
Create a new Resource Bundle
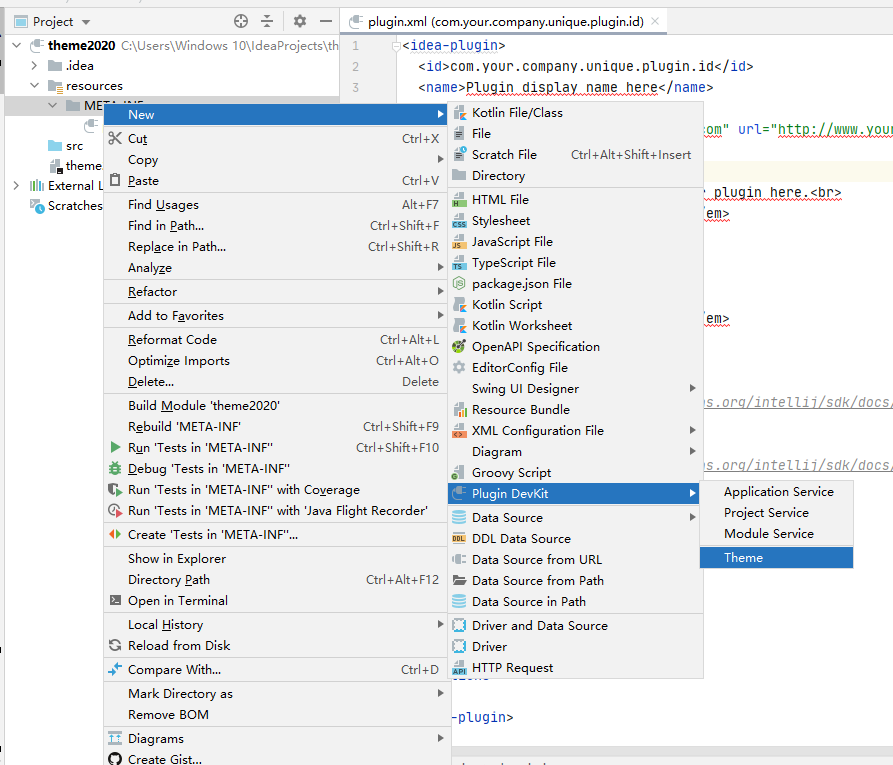[575, 410]
